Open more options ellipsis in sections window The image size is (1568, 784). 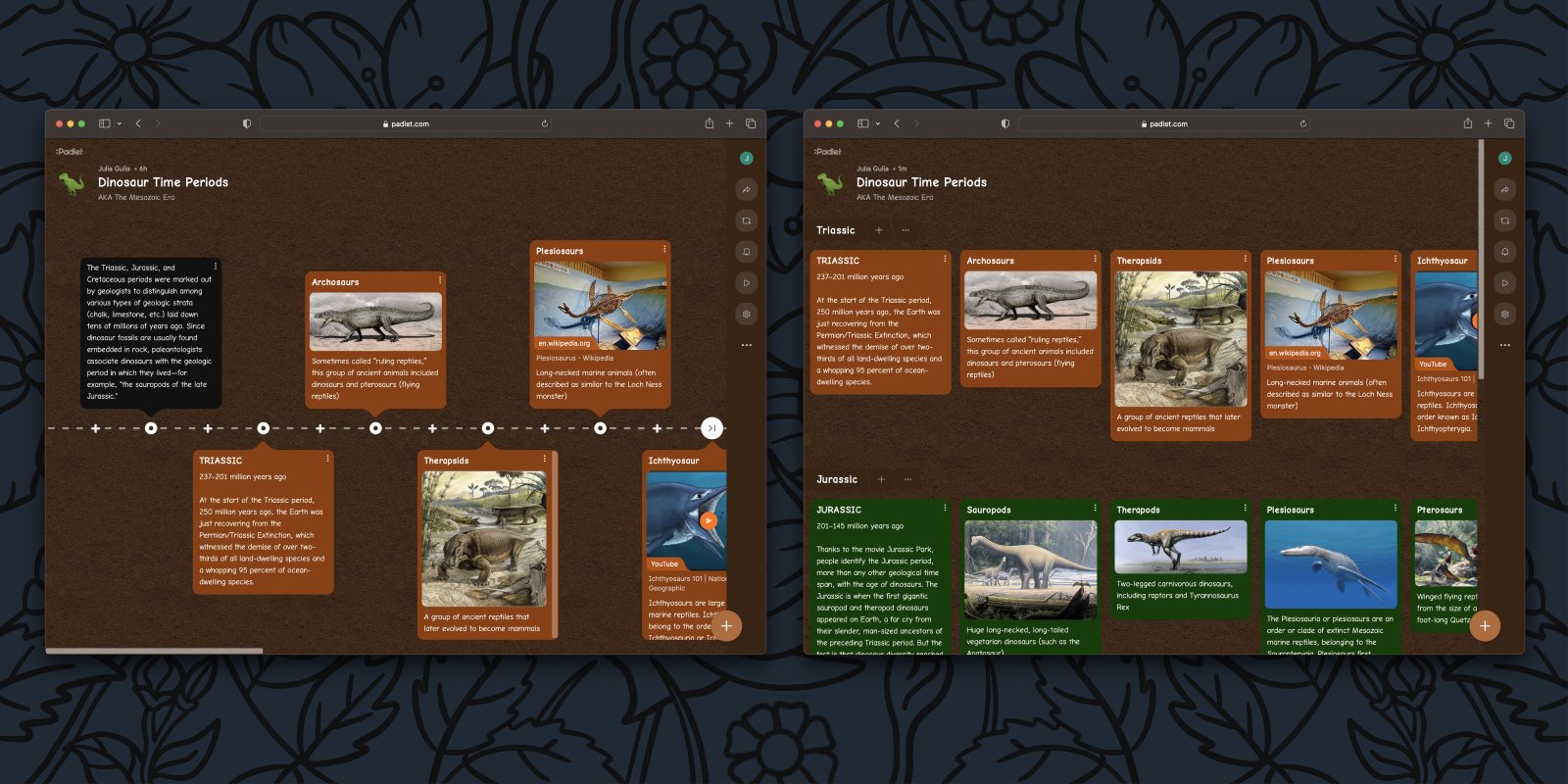pos(1504,345)
